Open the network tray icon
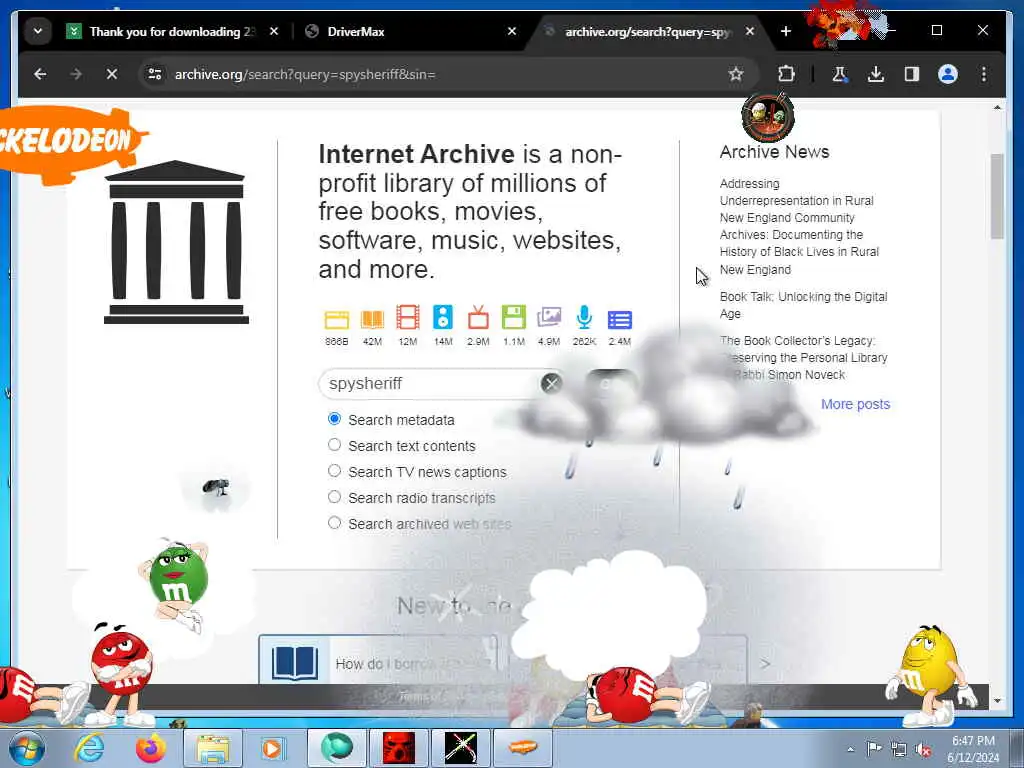This screenshot has height=768, width=1024. [899, 750]
